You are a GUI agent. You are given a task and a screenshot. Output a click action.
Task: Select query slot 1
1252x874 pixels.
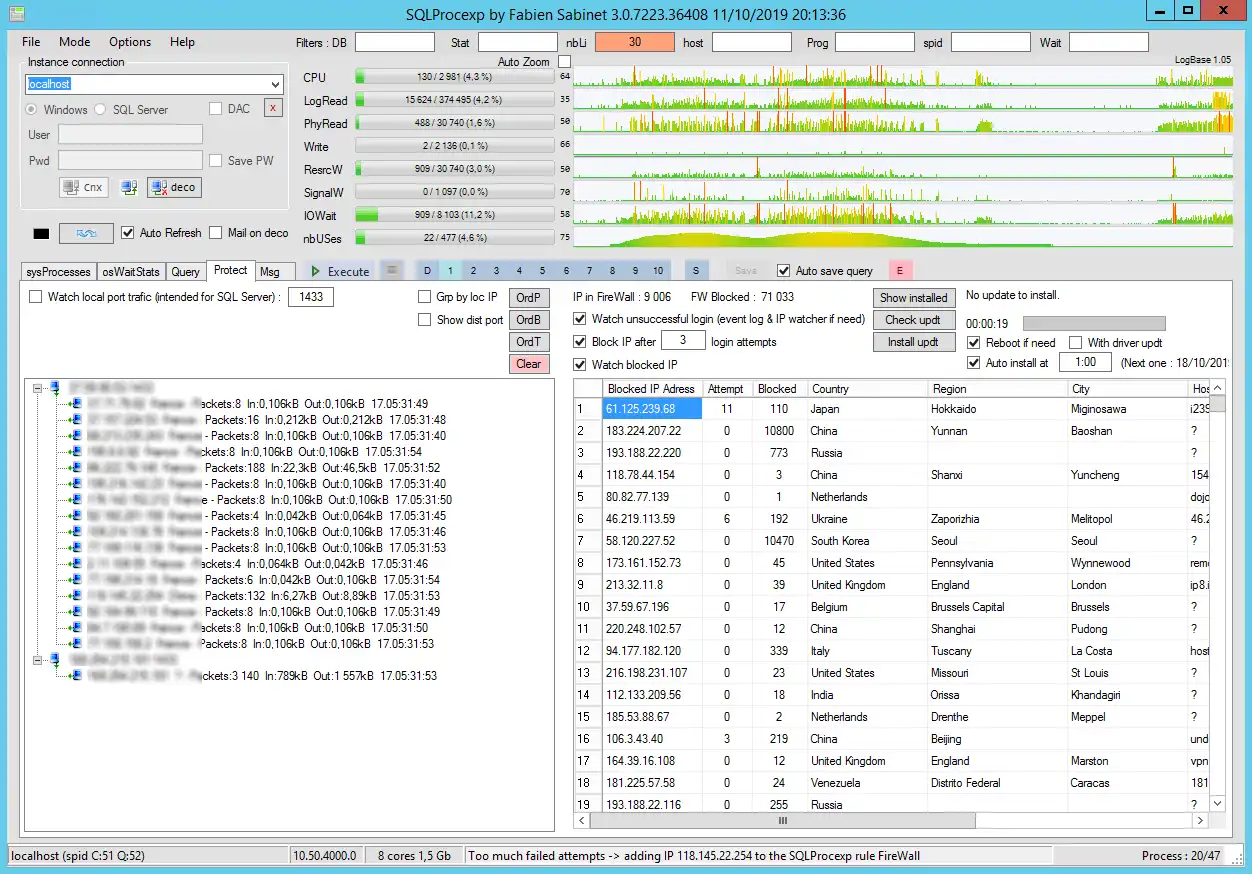coord(450,271)
